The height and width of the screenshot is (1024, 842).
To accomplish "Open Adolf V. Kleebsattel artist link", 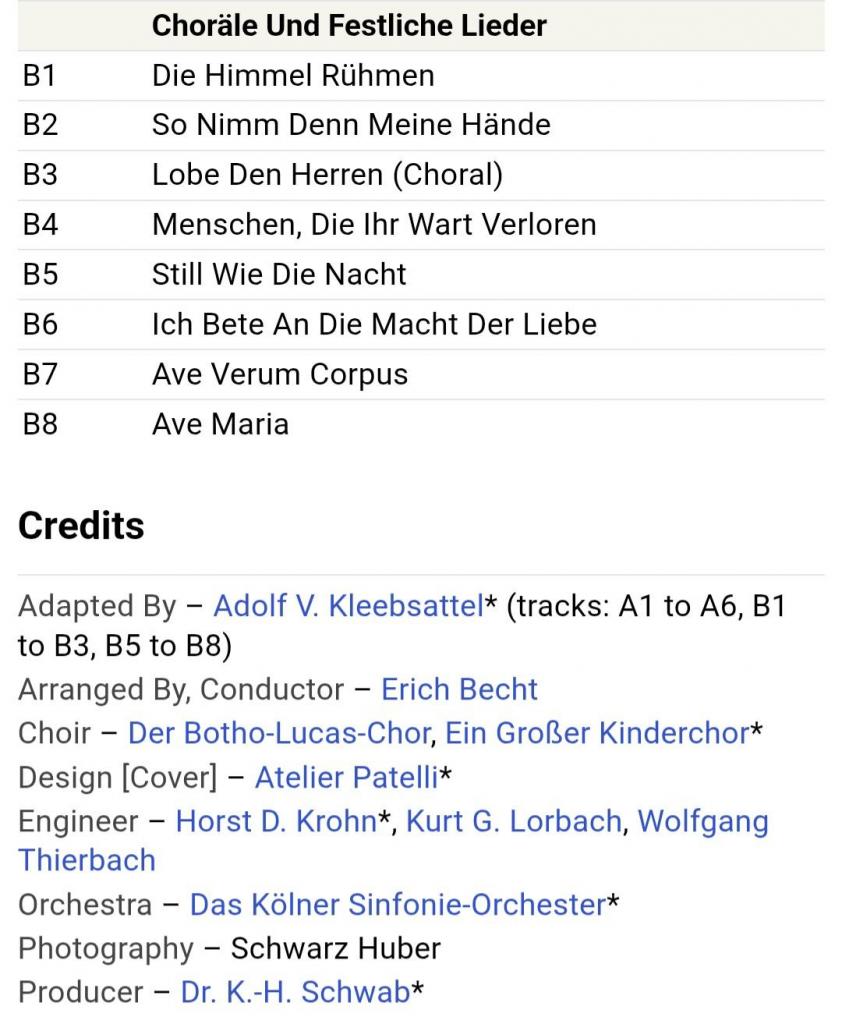I will 348,606.
